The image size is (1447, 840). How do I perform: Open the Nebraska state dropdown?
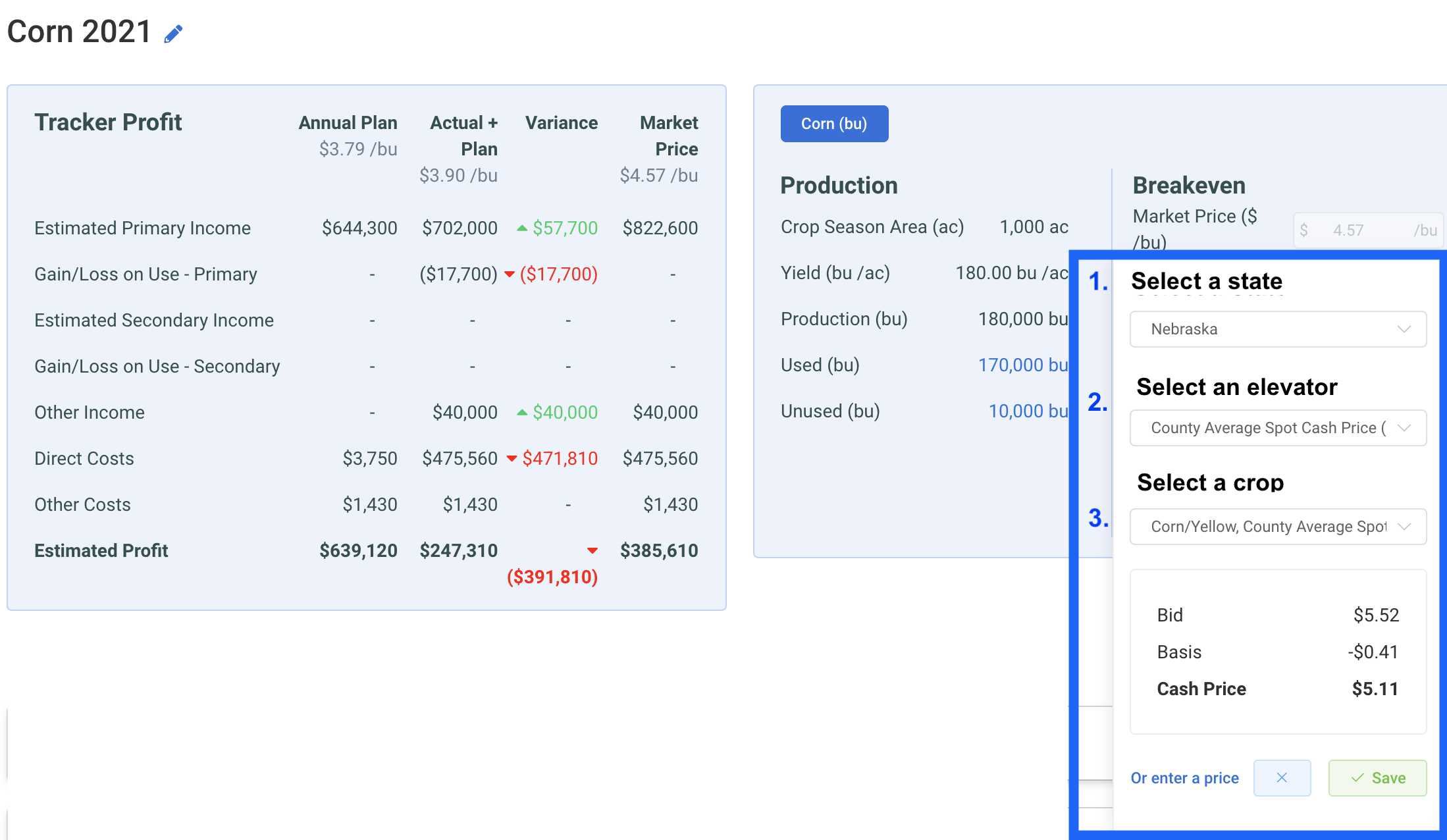pos(1278,329)
